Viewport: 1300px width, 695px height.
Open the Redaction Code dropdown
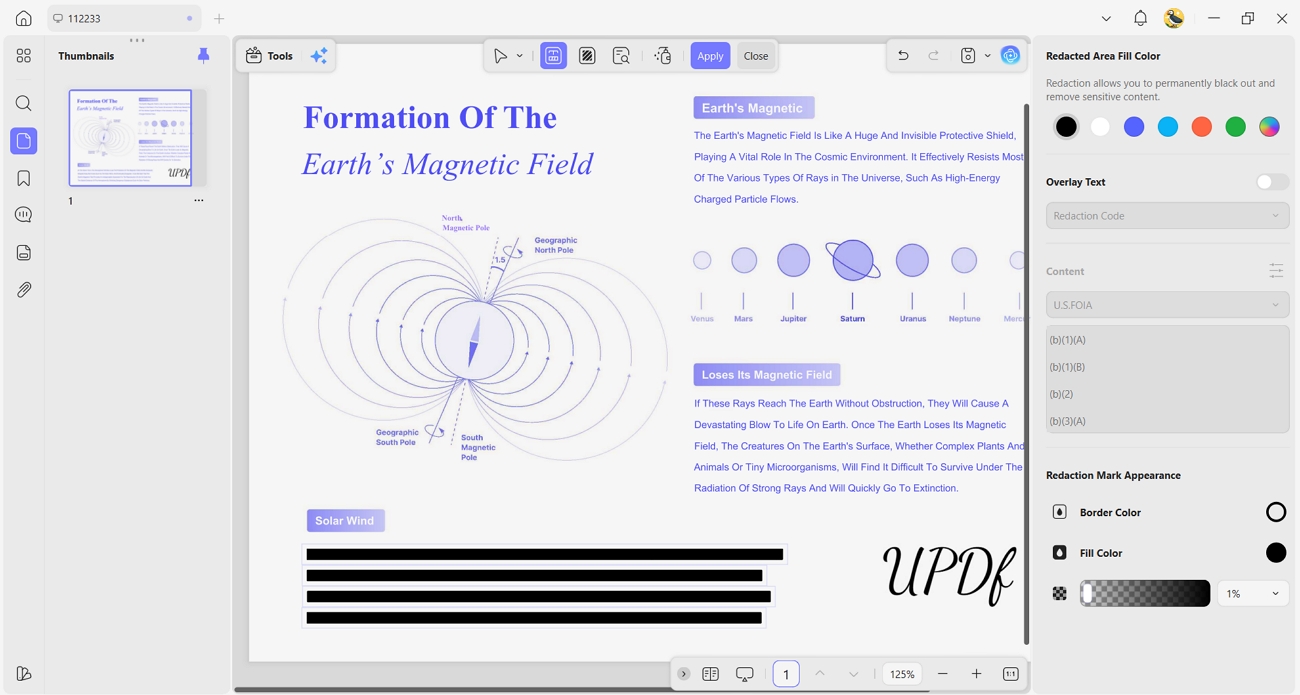coord(1167,216)
